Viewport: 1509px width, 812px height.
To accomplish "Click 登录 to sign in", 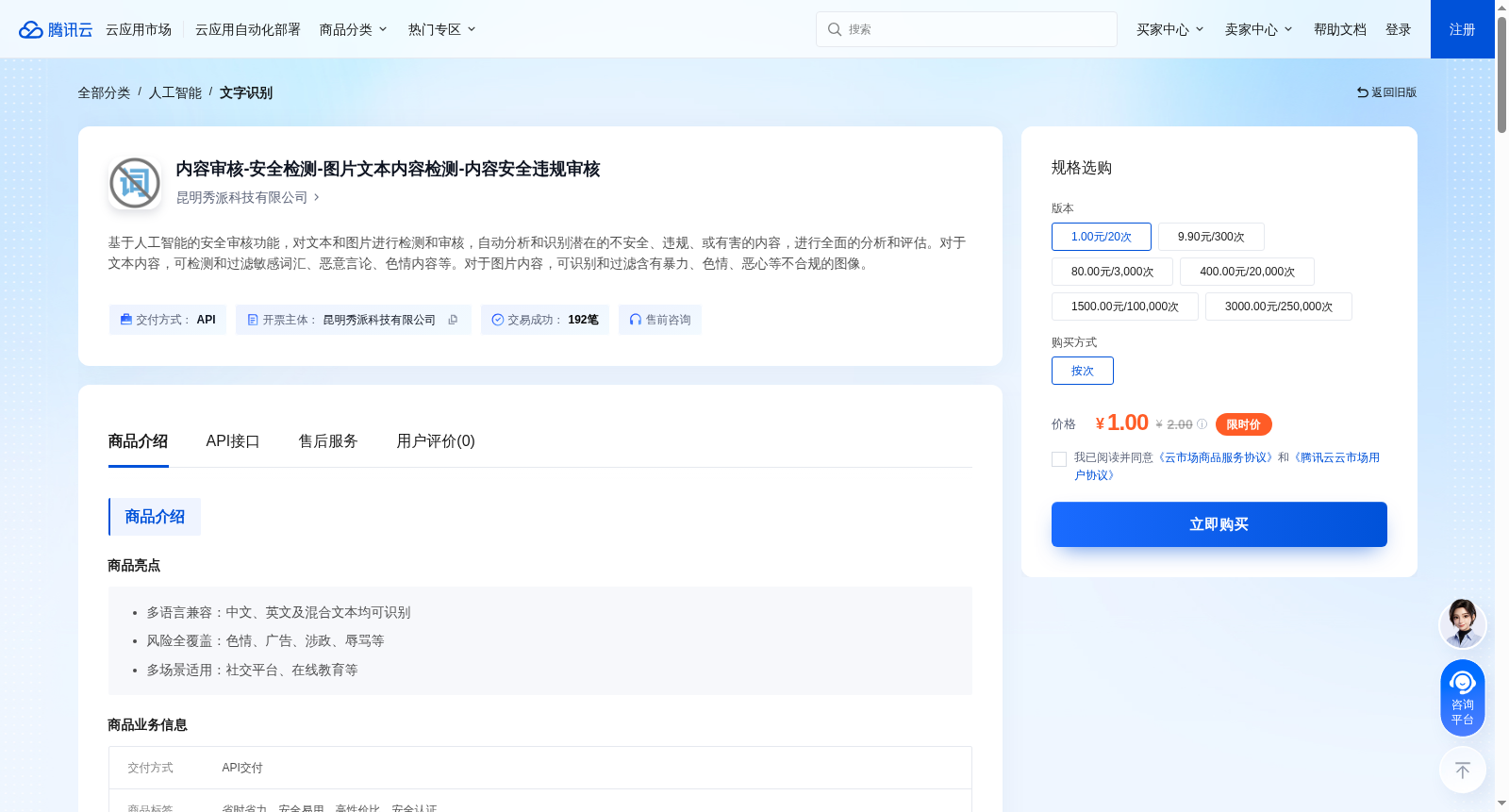I will click(1399, 29).
